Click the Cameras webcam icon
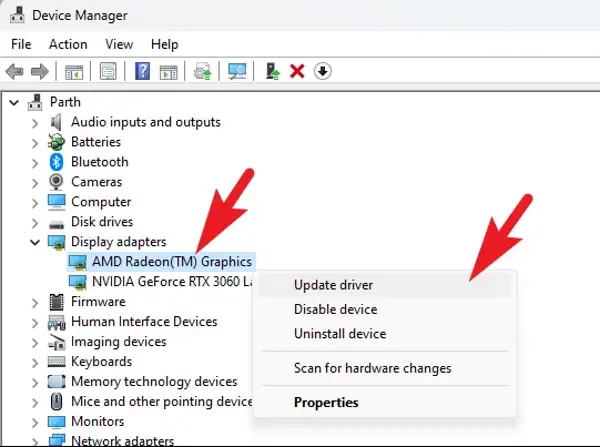600x447 pixels. (56, 182)
